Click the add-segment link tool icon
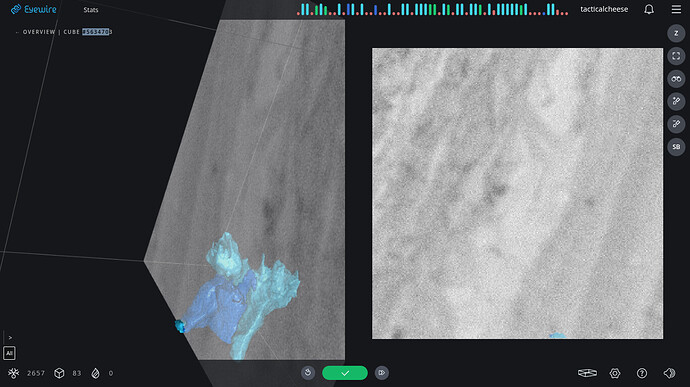690x387 pixels. pos(676,101)
